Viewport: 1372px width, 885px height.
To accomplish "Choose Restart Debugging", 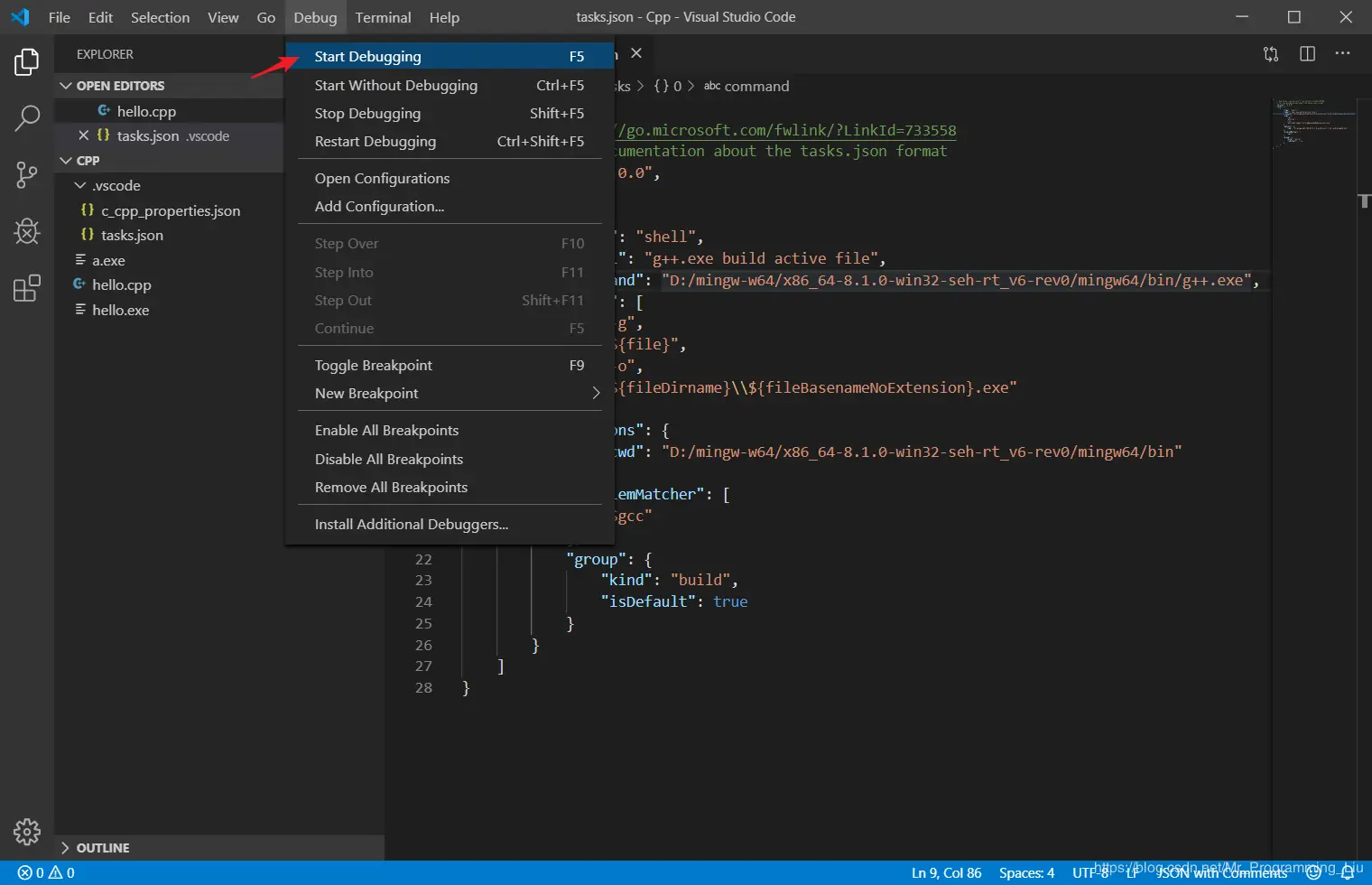I will click(450, 141).
